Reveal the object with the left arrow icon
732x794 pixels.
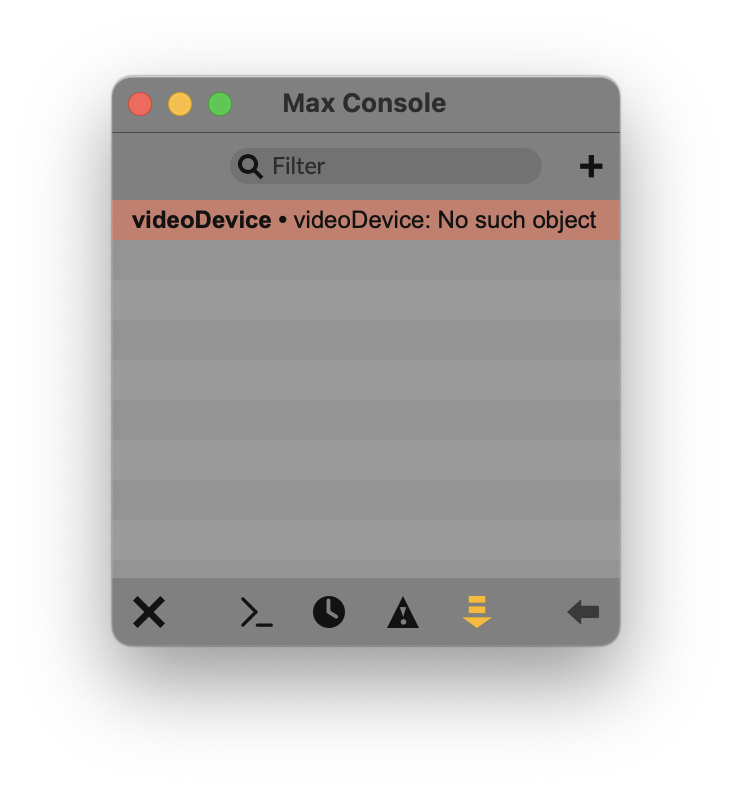click(x=583, y=612)
